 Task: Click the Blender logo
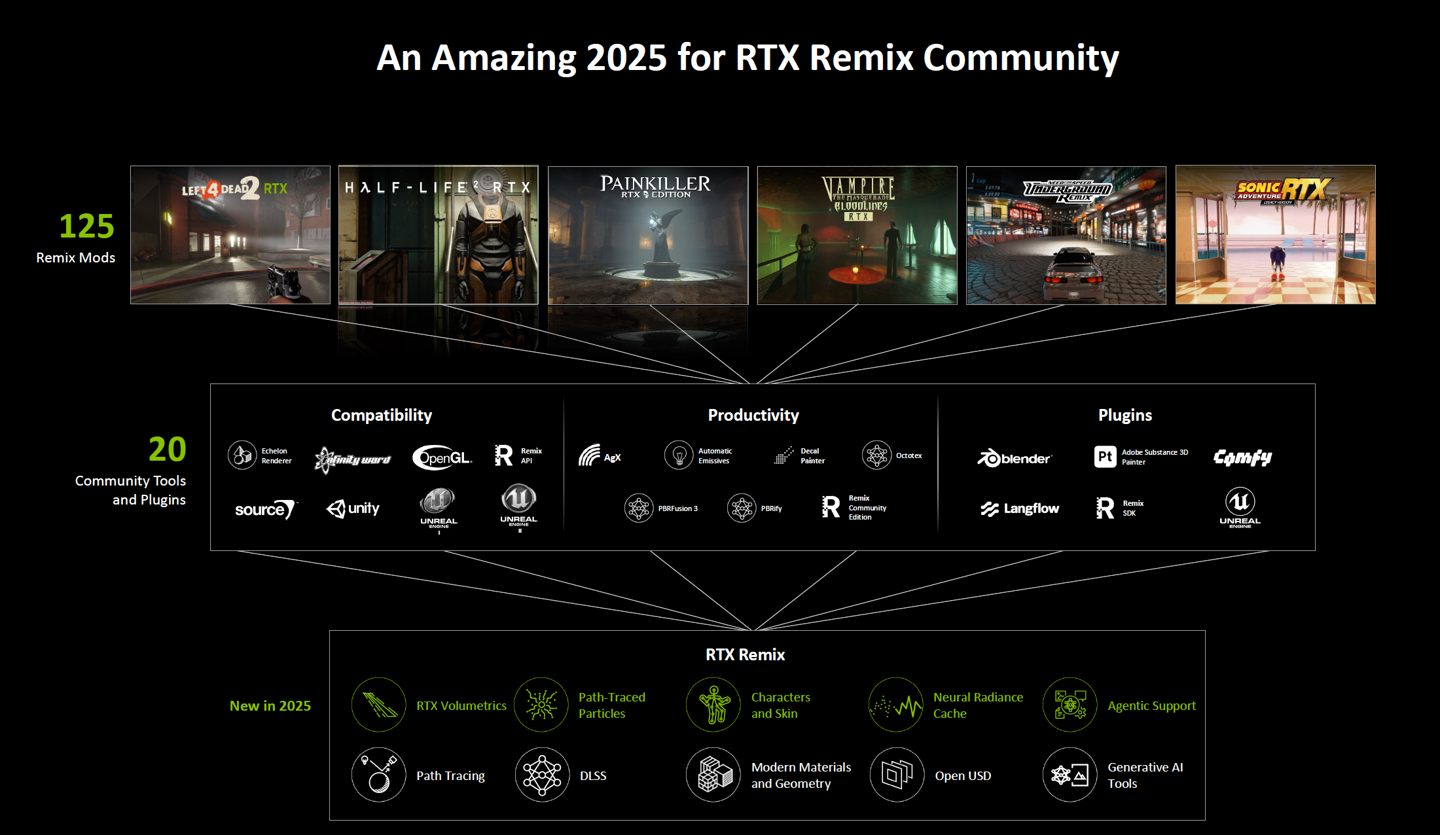tap(1014, 458)
